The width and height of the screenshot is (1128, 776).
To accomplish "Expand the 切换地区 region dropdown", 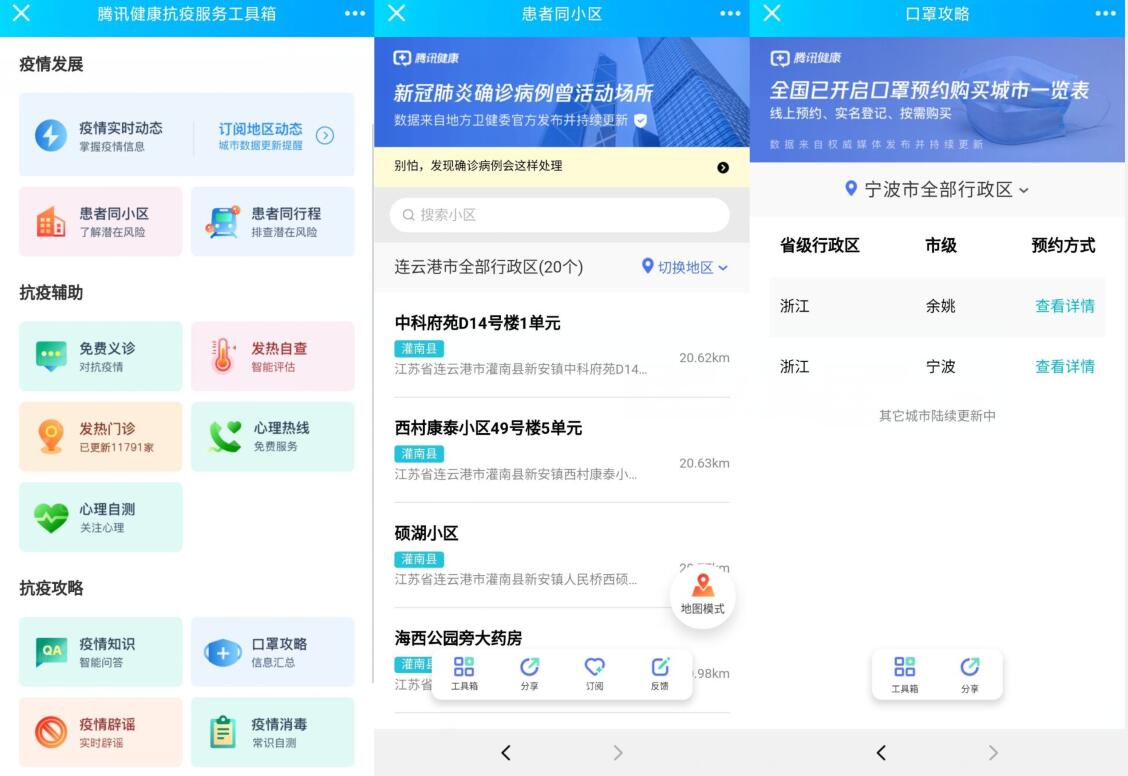I will pos(685,267).
